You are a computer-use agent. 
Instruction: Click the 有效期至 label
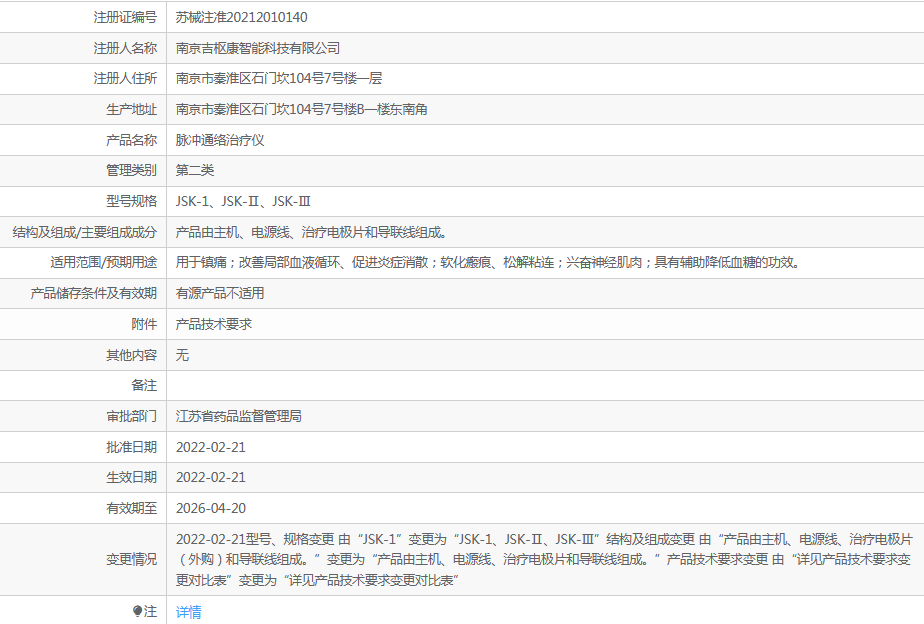click(x=131, y=509)
